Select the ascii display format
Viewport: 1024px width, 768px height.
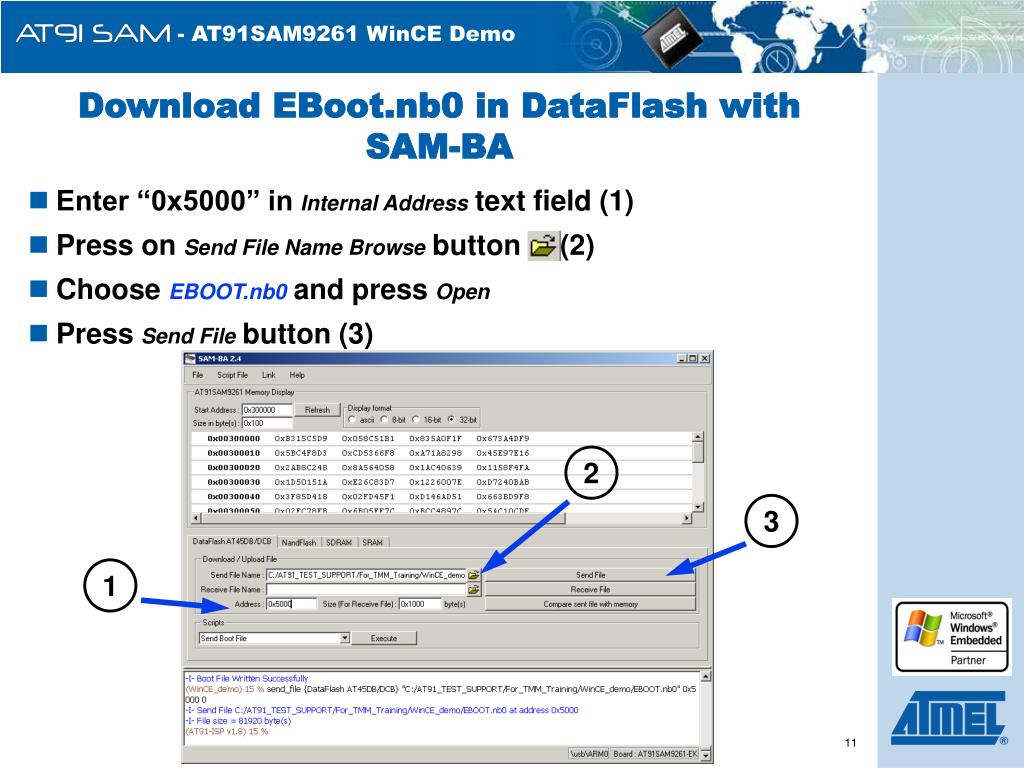coord(353,420)
